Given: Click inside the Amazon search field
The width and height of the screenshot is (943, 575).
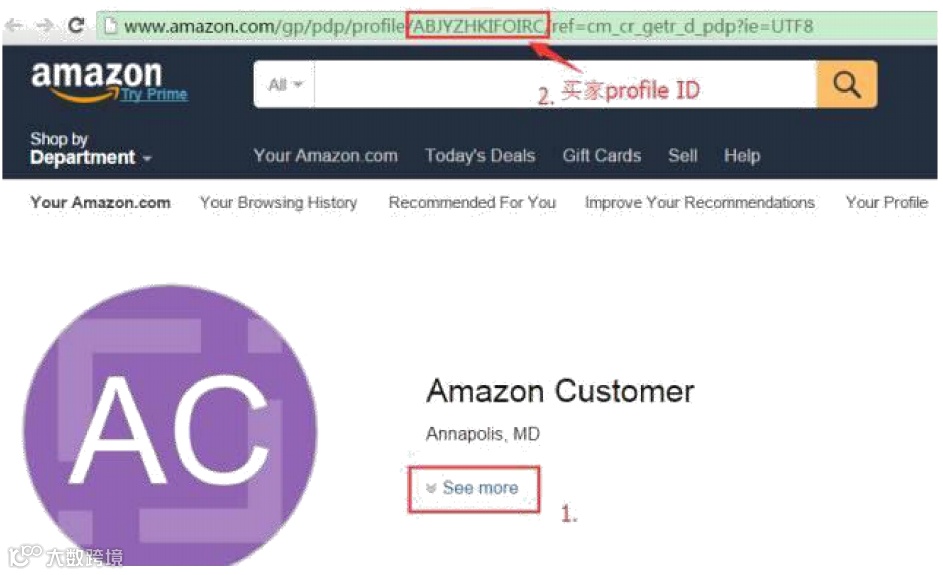Looking at the screenshot, I should click(565, 84).
